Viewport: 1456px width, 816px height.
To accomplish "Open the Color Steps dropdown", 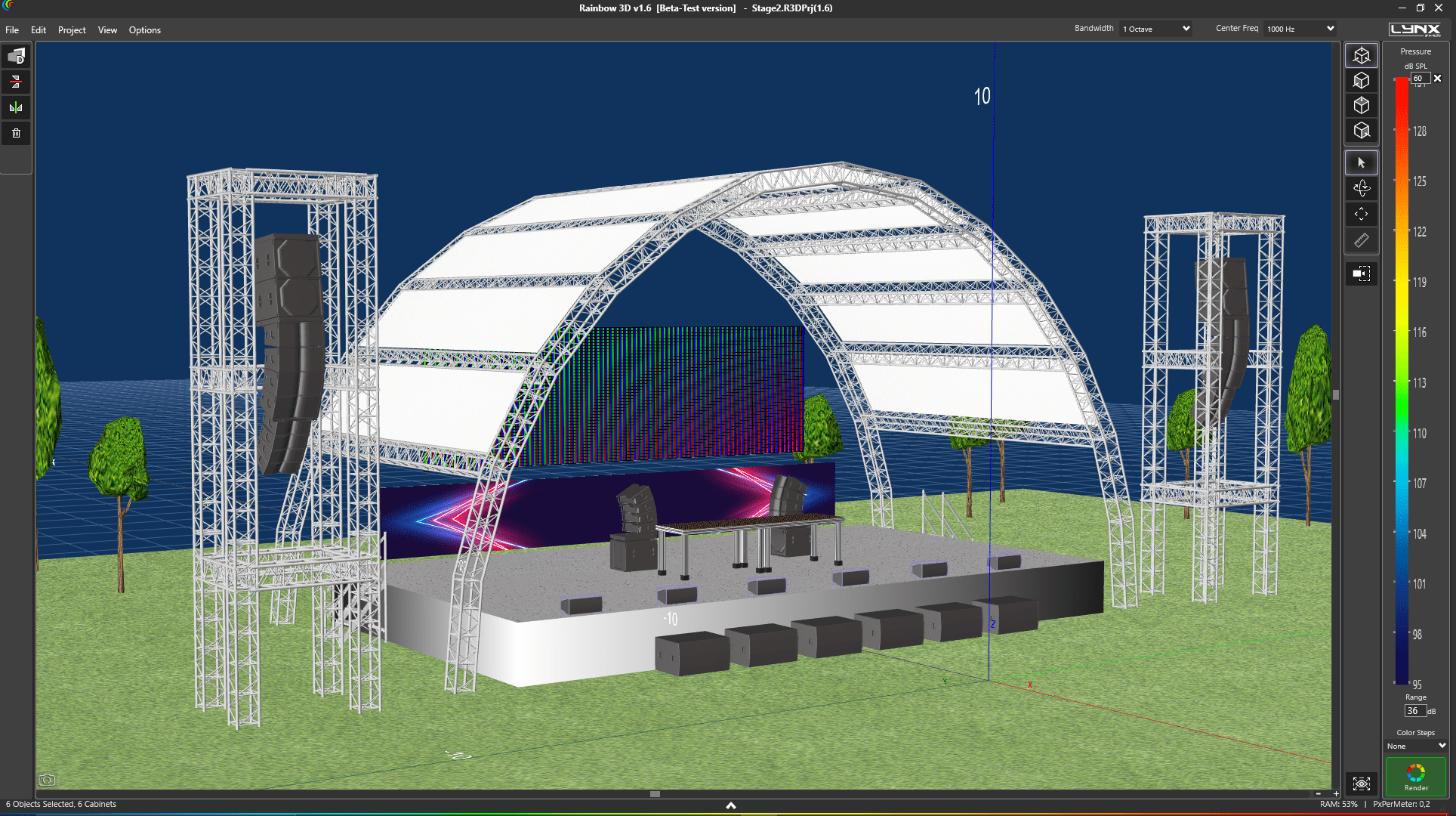I will coord(1415,746).
